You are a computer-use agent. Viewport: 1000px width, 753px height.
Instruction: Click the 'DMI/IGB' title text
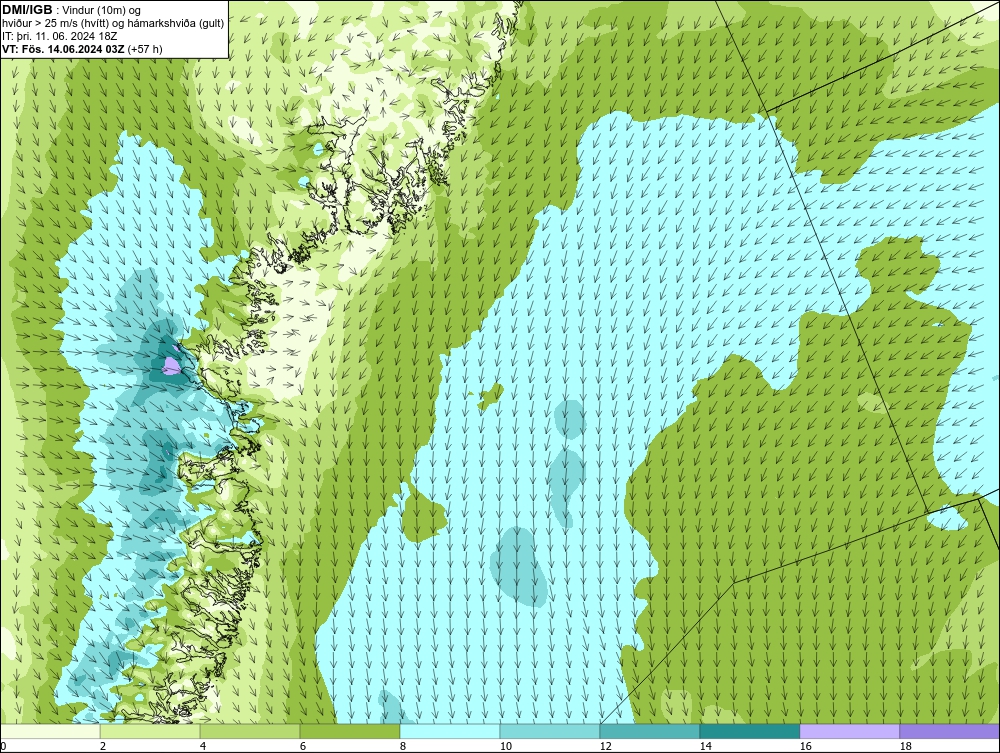coord(27,10)
